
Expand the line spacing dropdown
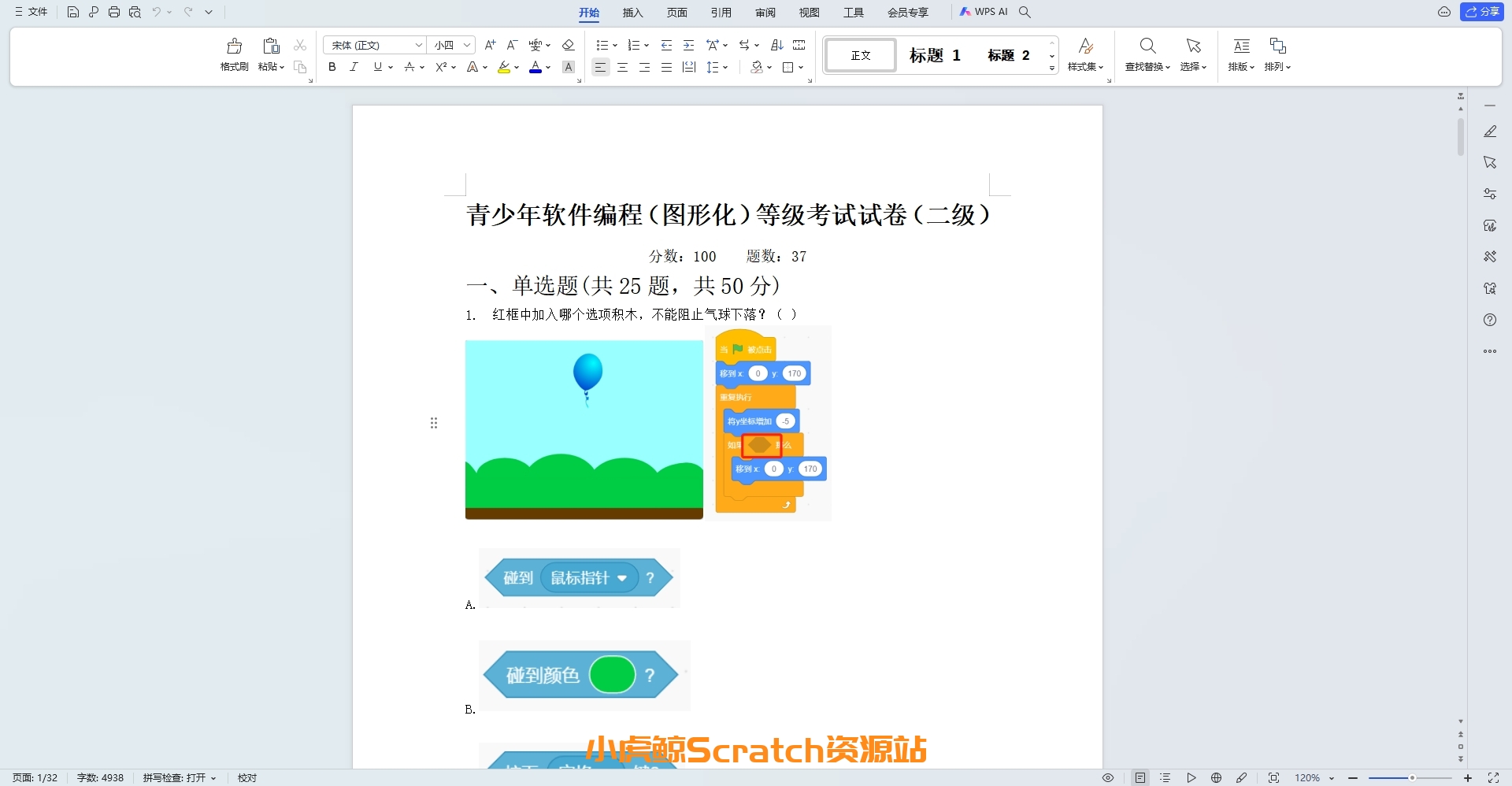[x=725, y=67]
